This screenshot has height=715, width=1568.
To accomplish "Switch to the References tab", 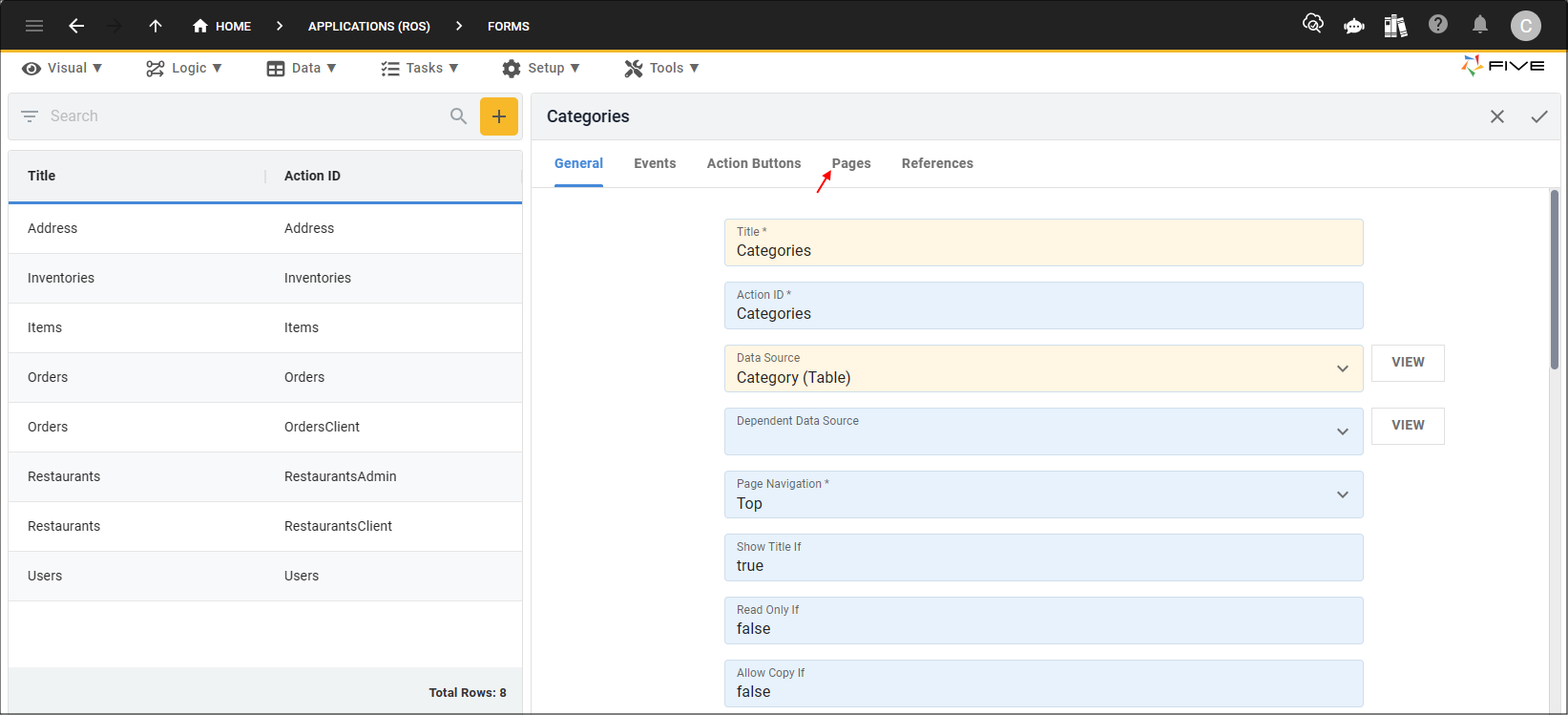I will (937, 163).
